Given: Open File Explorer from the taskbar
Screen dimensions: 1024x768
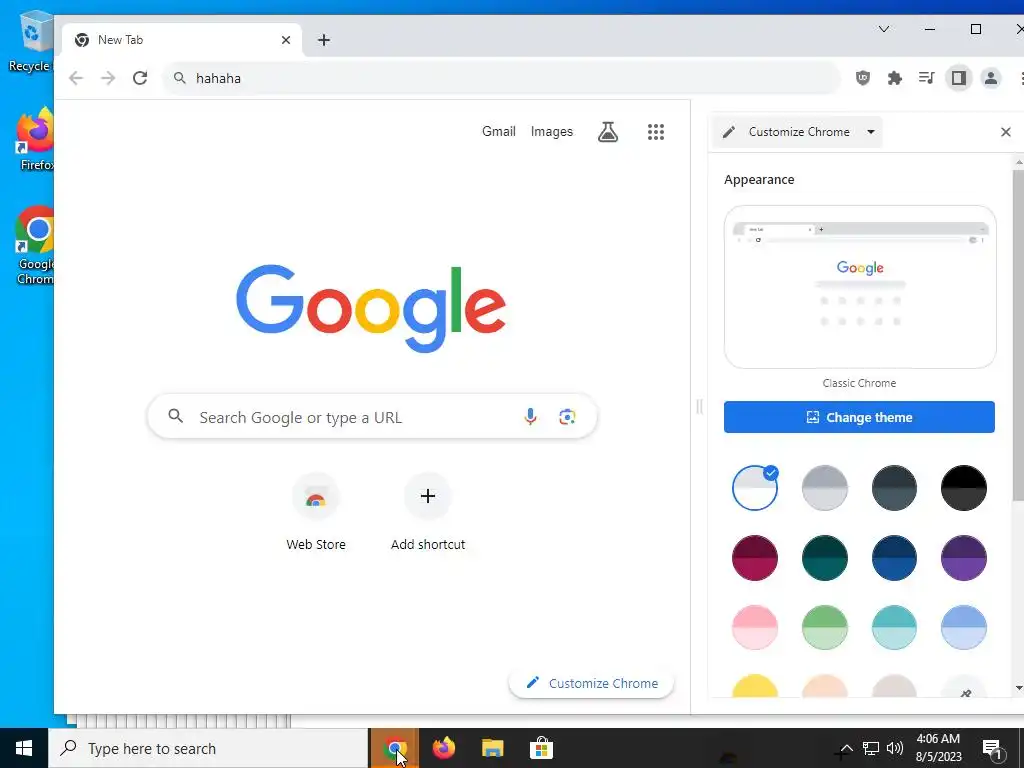Looking at the screenshot, I should point(493,748).
